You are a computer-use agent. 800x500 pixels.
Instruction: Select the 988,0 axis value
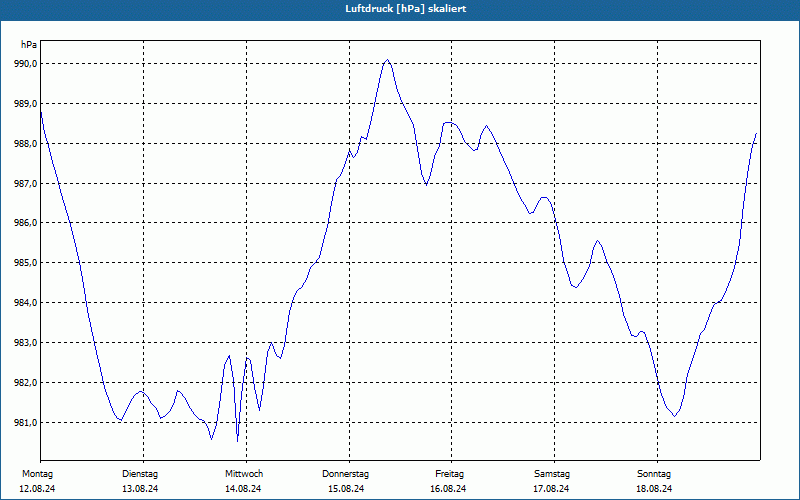tap(25, 143)
